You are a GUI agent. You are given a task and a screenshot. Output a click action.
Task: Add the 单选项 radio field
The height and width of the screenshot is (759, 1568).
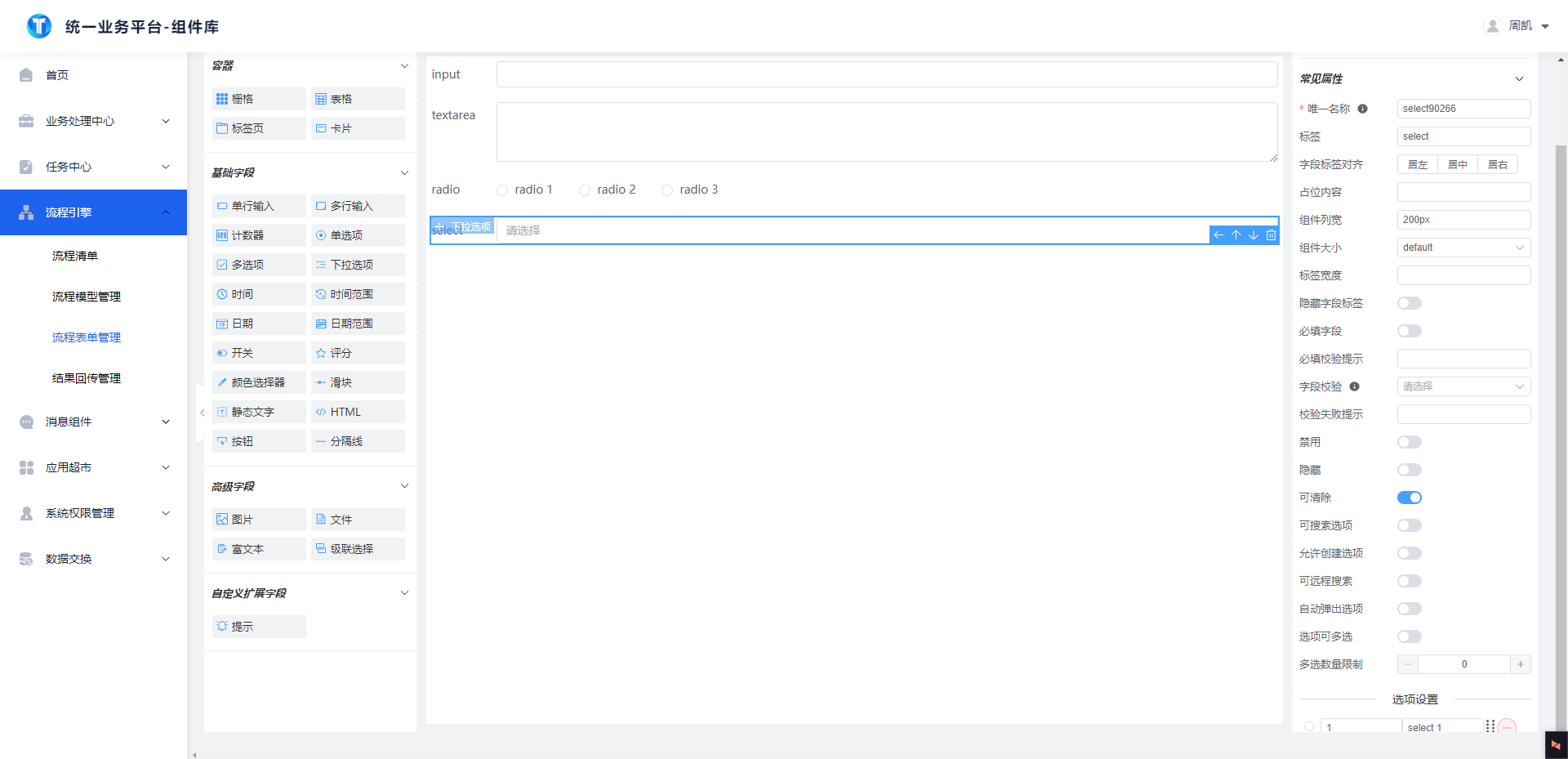pyautogui.click(x=358, y=235)
